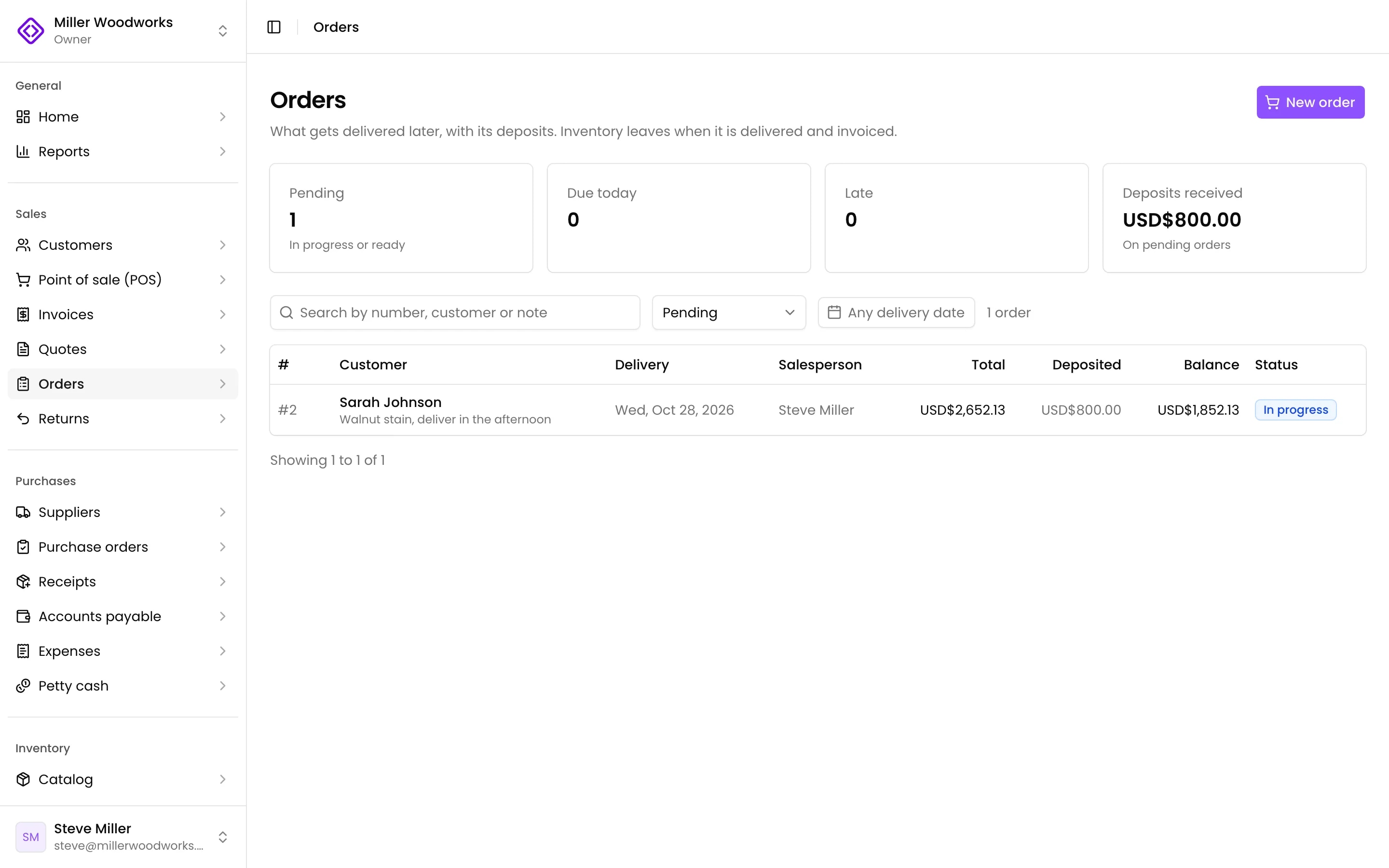Click the calendar icon in delivery filter
1389x868 pixels.
pos(834,312)
